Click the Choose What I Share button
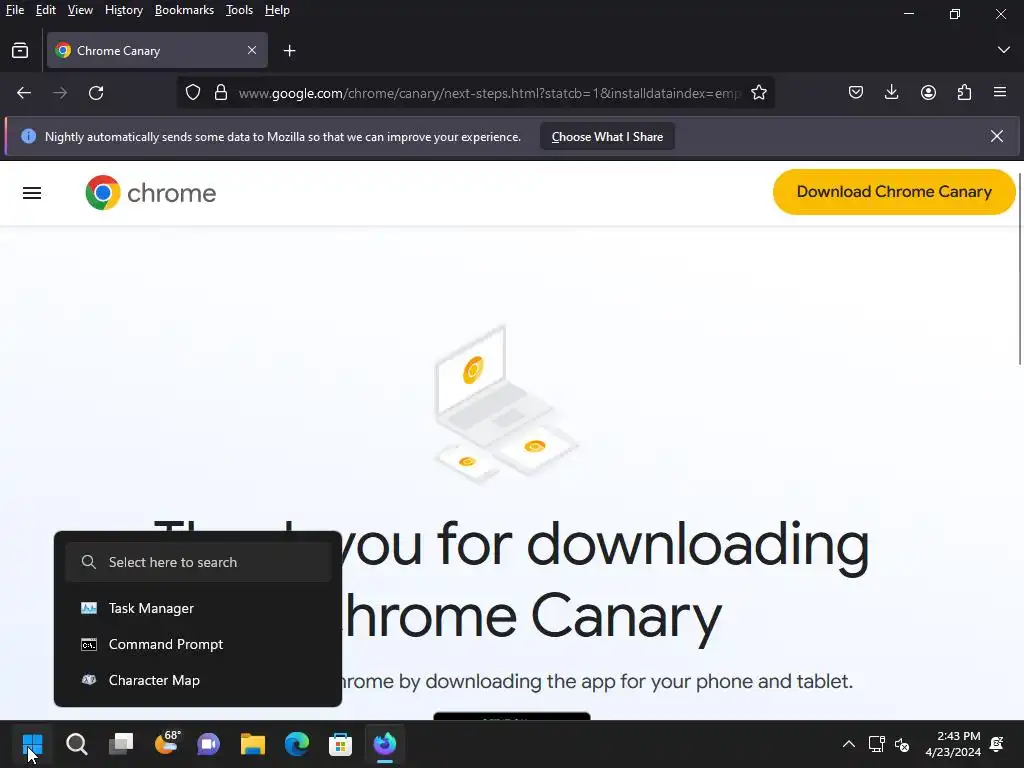 pyautogui.click(x=607, y=136)
